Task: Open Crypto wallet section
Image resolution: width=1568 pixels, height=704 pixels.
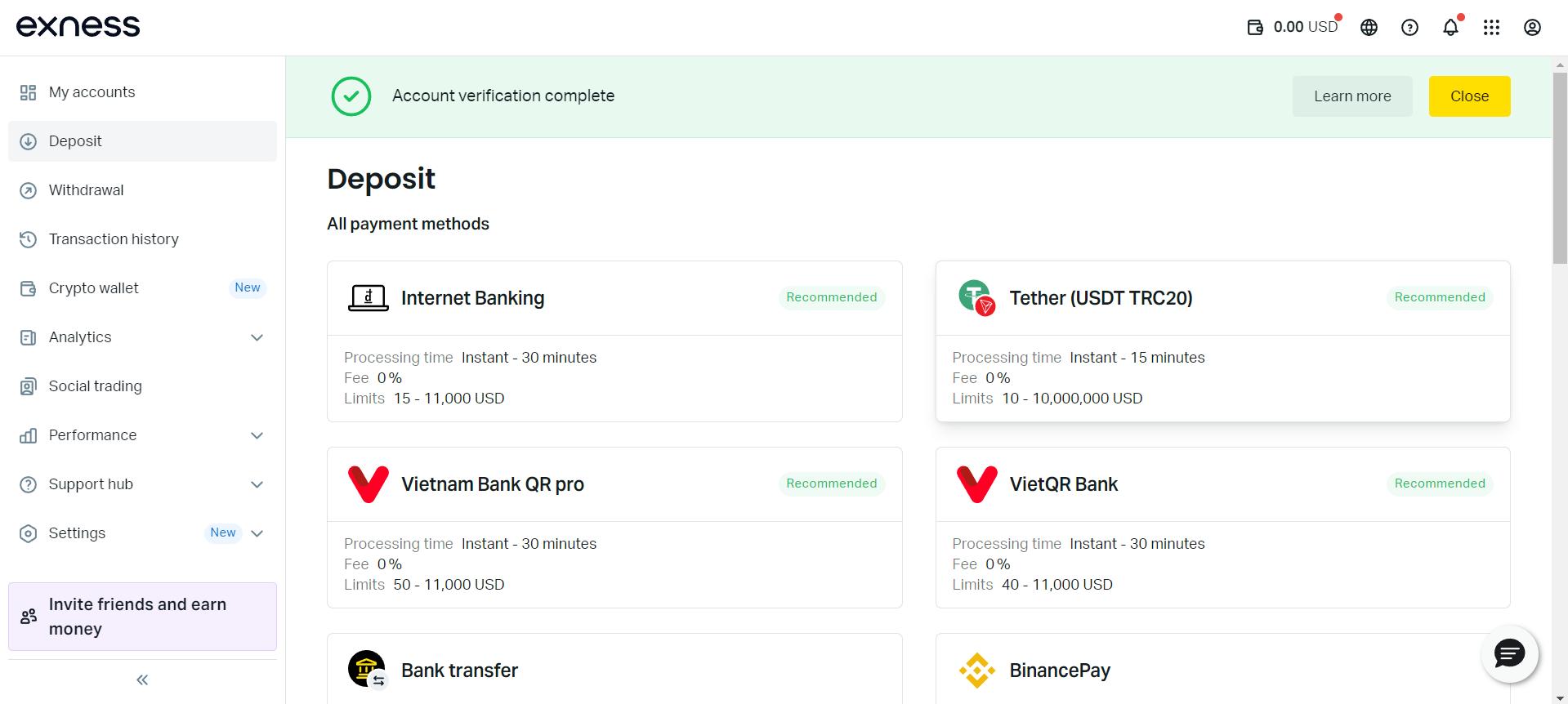Action: pyautogui.click(x=142, y=288)
